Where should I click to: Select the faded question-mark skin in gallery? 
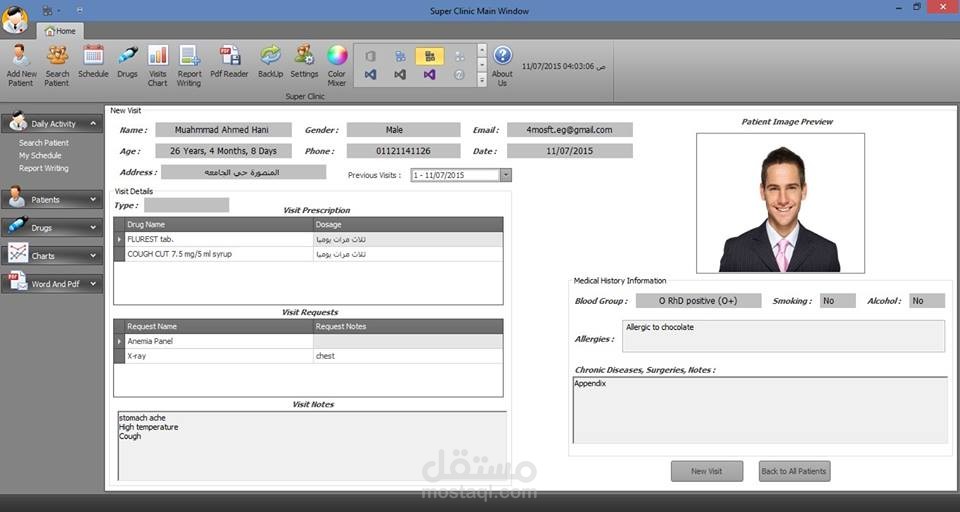(x=459, y=75)
